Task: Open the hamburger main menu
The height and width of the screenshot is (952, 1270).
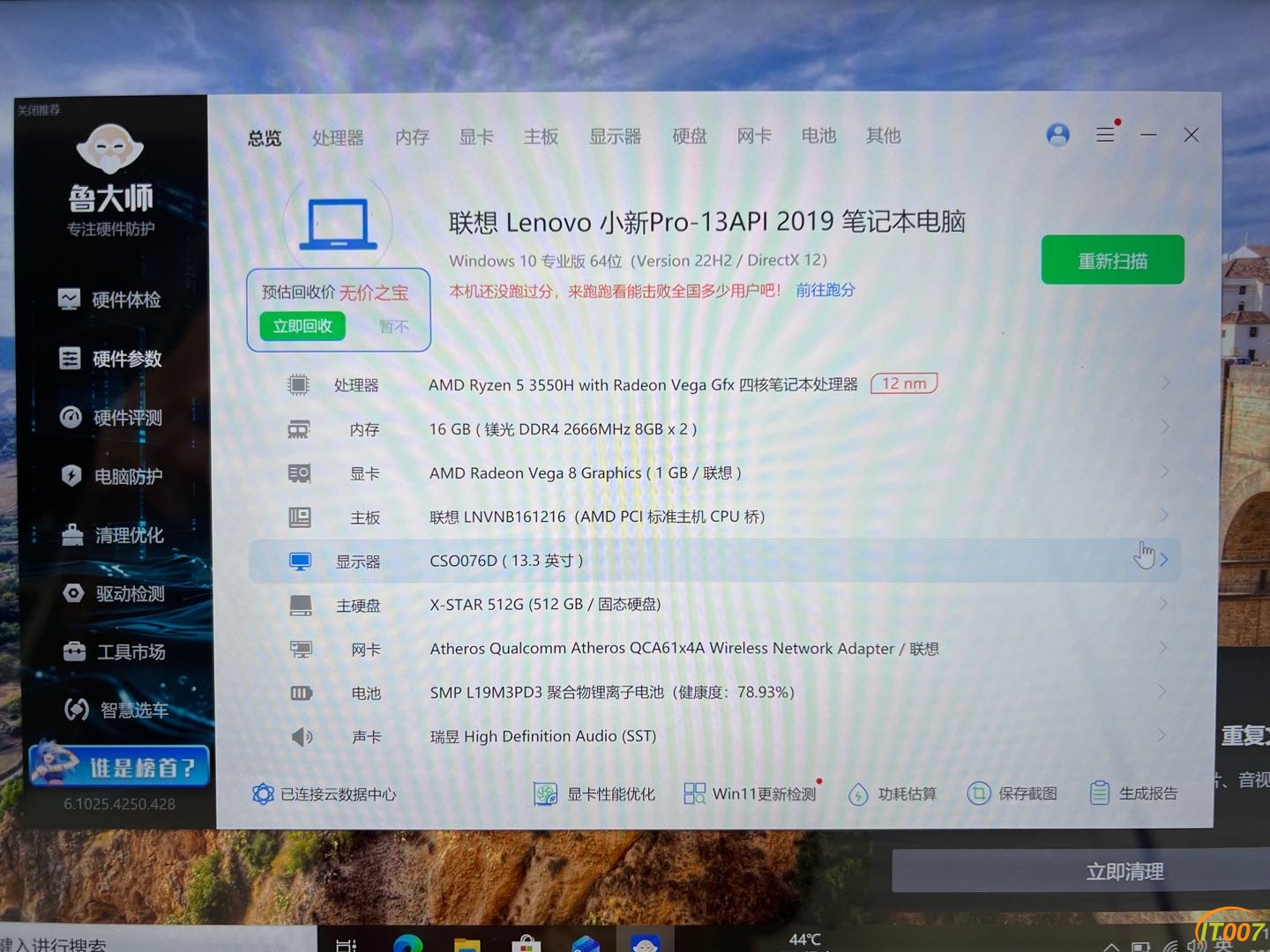Action: coord(1105,134)
